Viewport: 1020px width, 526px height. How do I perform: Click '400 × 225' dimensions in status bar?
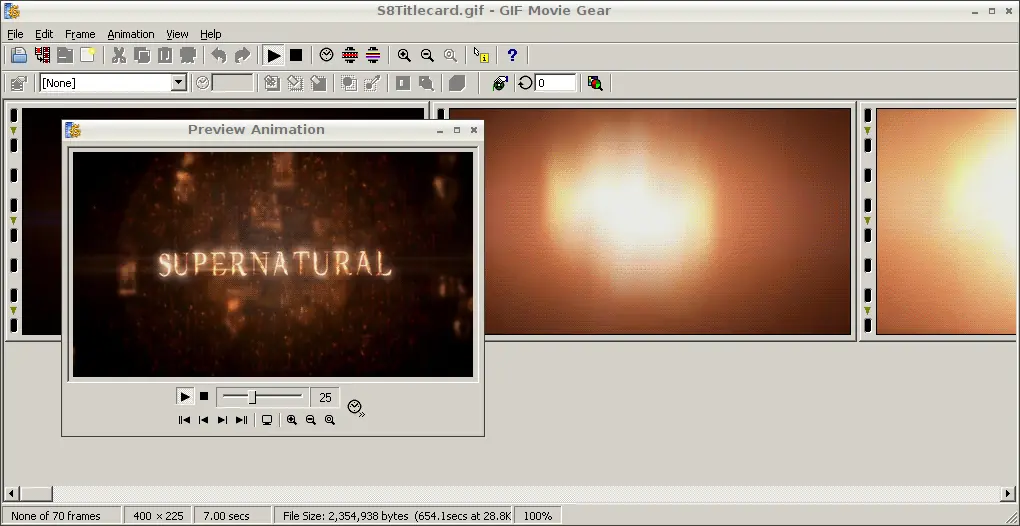point(158,516)
